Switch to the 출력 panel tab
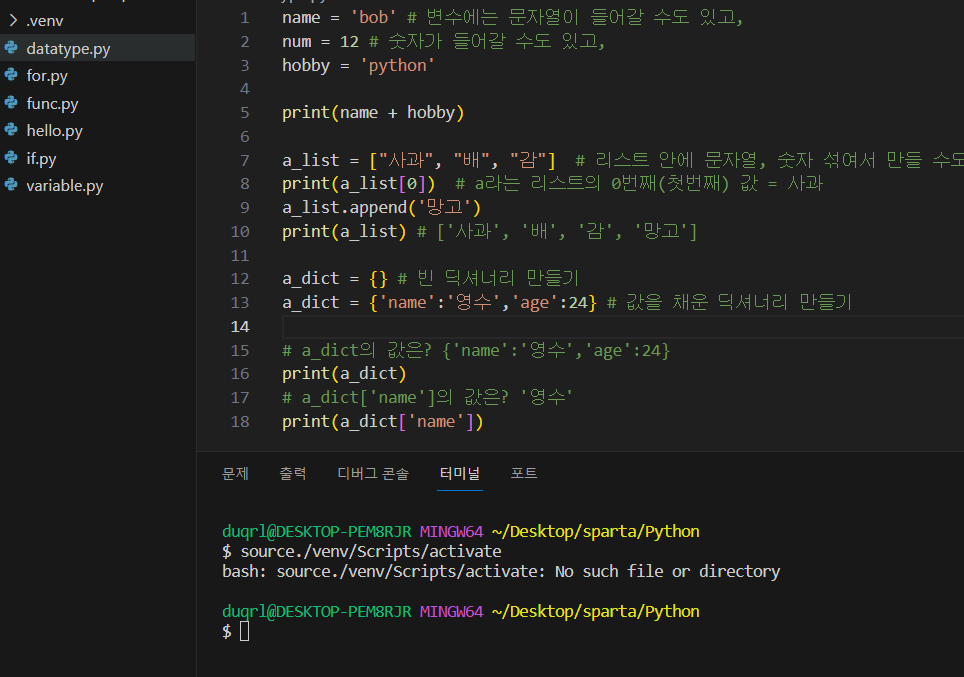Screen dimensions: 964x677 click(293, 473)
